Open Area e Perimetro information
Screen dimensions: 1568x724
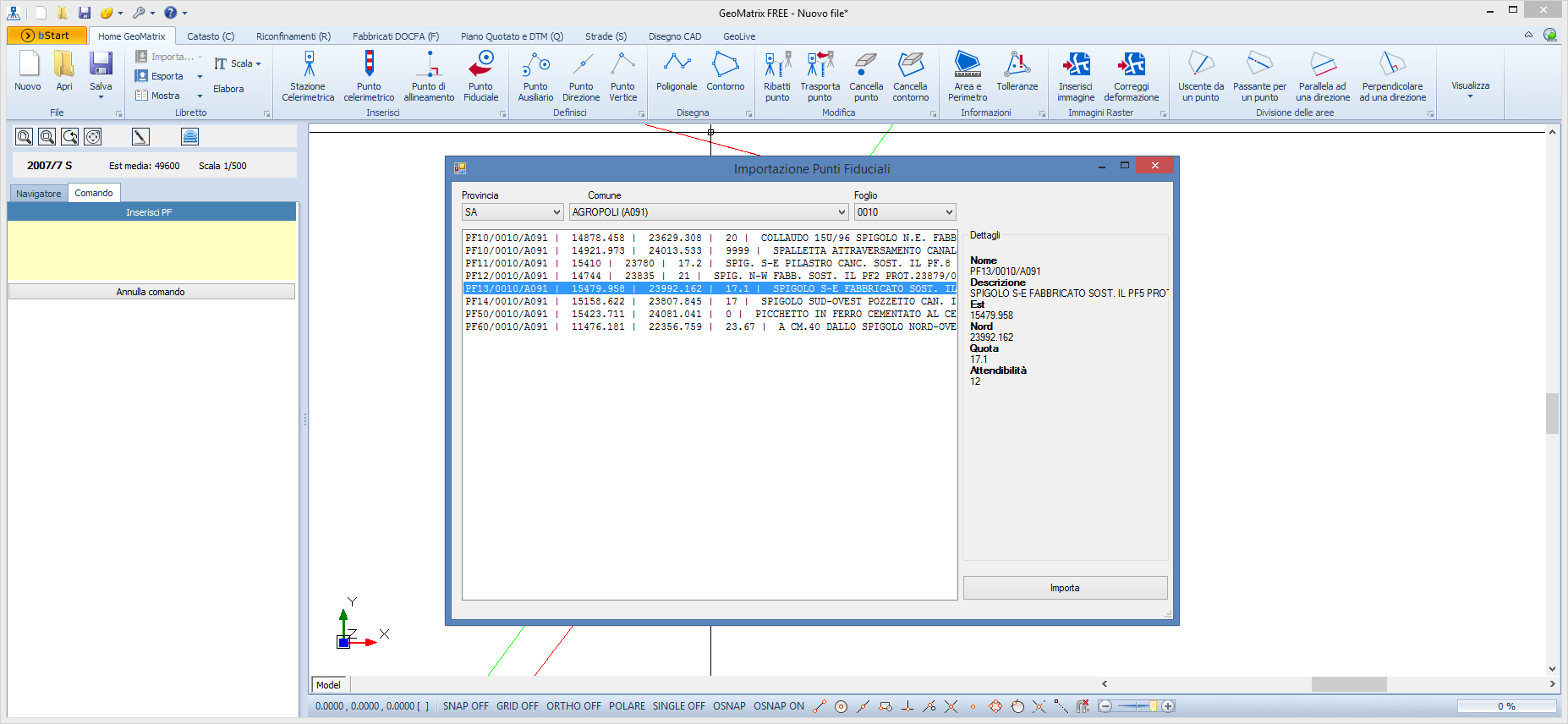[968, 76]
